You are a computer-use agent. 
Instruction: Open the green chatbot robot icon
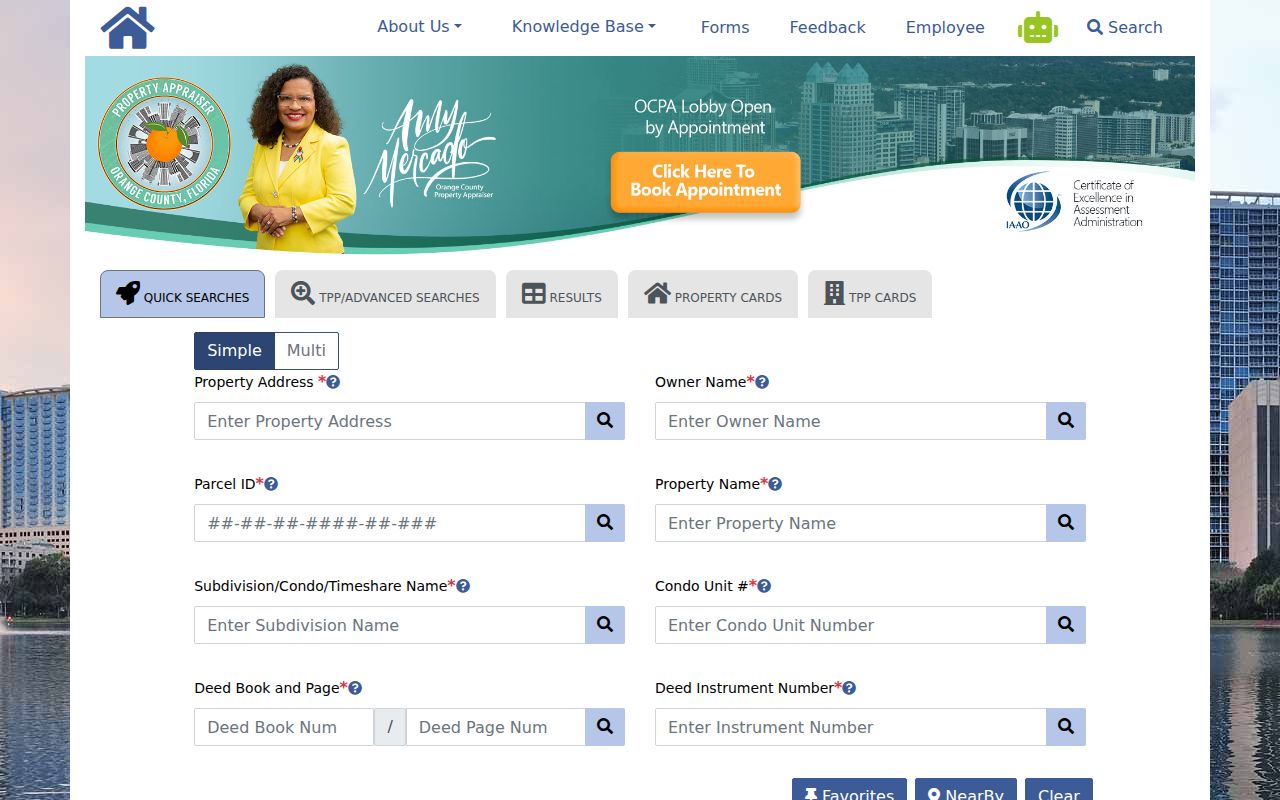tap(1037, 28)
